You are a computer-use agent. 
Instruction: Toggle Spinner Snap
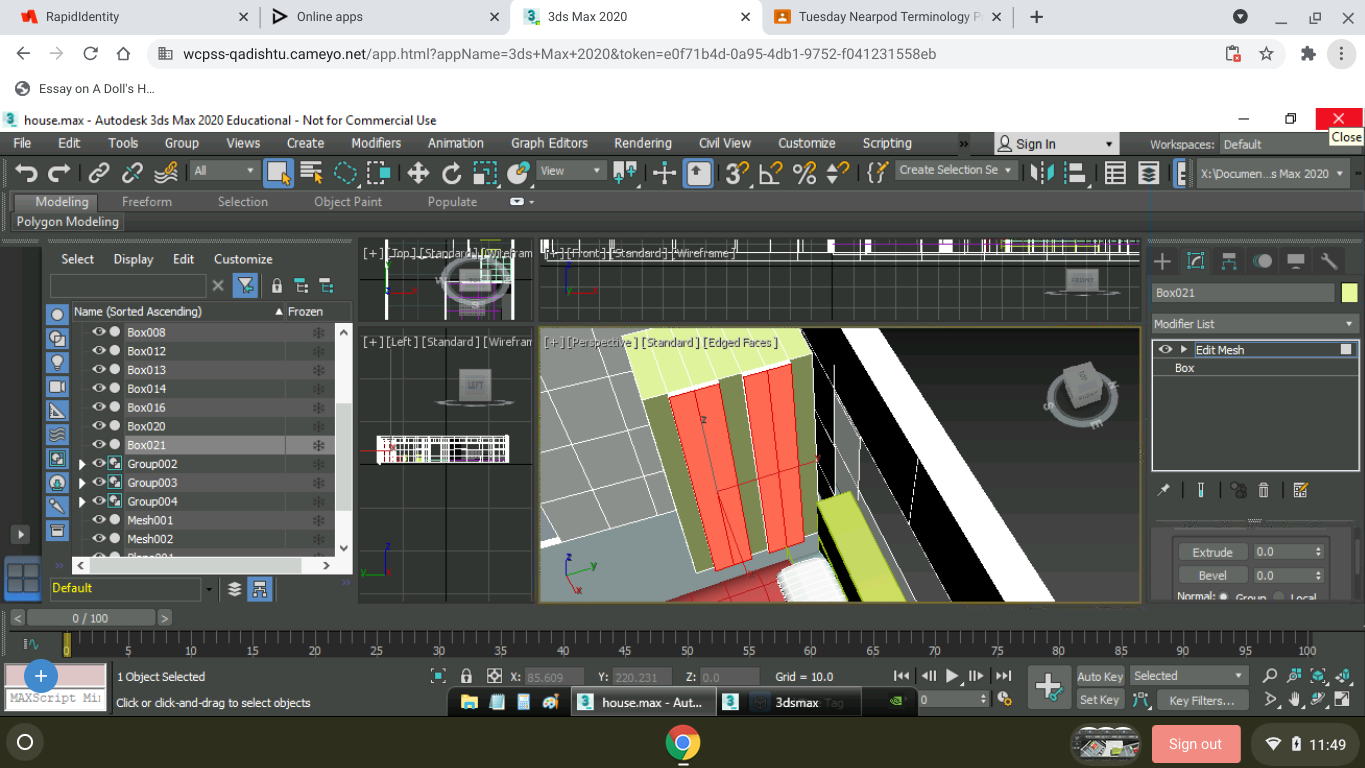click(838, 173)
